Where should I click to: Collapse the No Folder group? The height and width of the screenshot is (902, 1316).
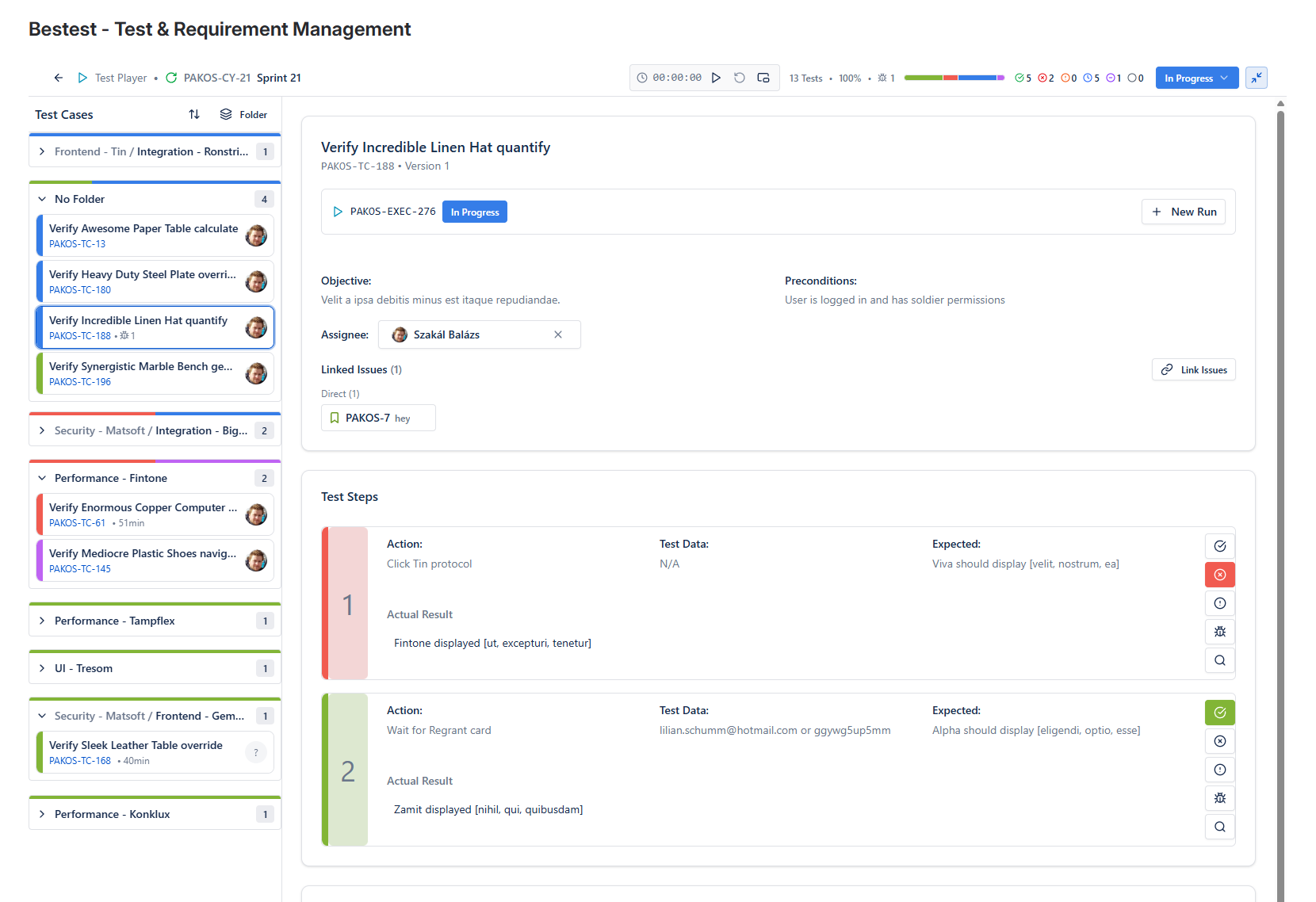42,199
